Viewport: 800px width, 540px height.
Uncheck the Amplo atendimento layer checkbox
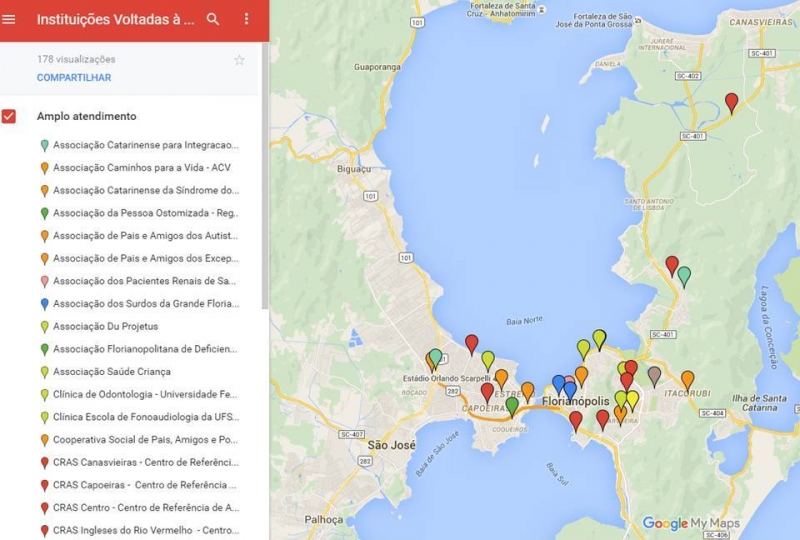pos(9,116)
